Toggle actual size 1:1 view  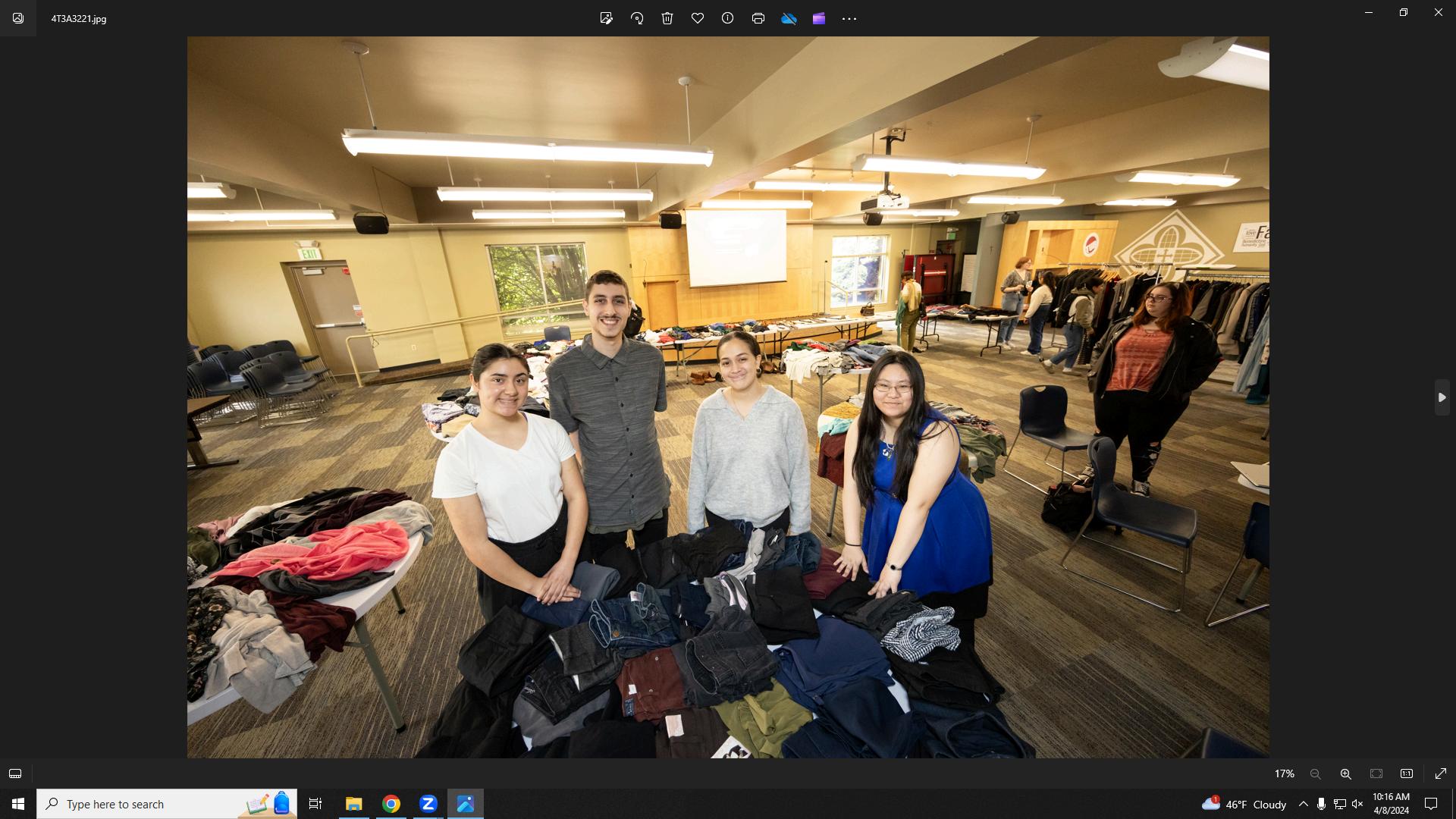(1407, 773)
